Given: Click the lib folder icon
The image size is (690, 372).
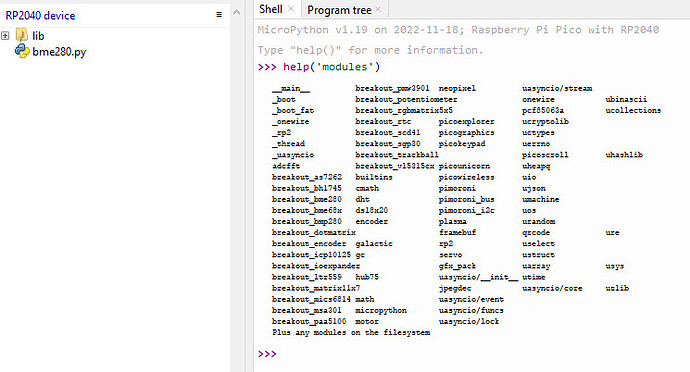Looking at the screenshot, I should click(x=22, y=35).
